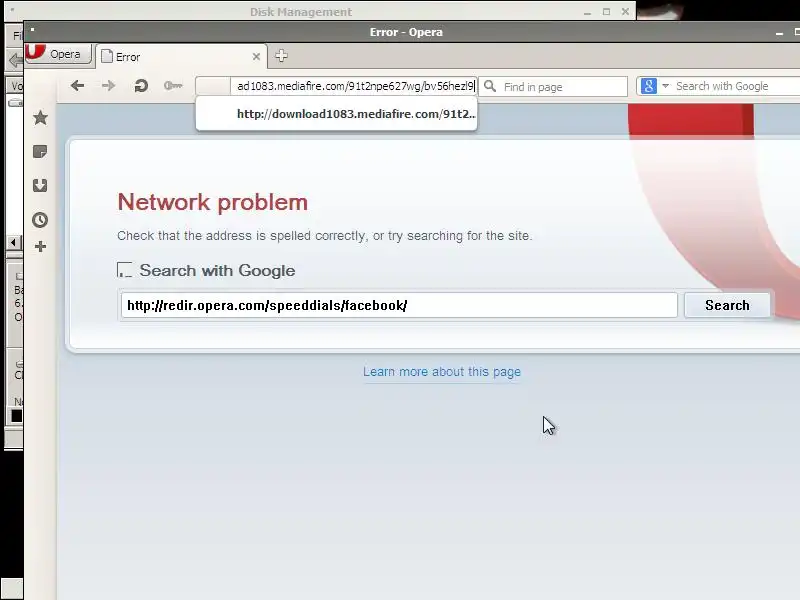Minimize the Disk Management window
This screenshot has height=600, width=800.
pos(587,12)
